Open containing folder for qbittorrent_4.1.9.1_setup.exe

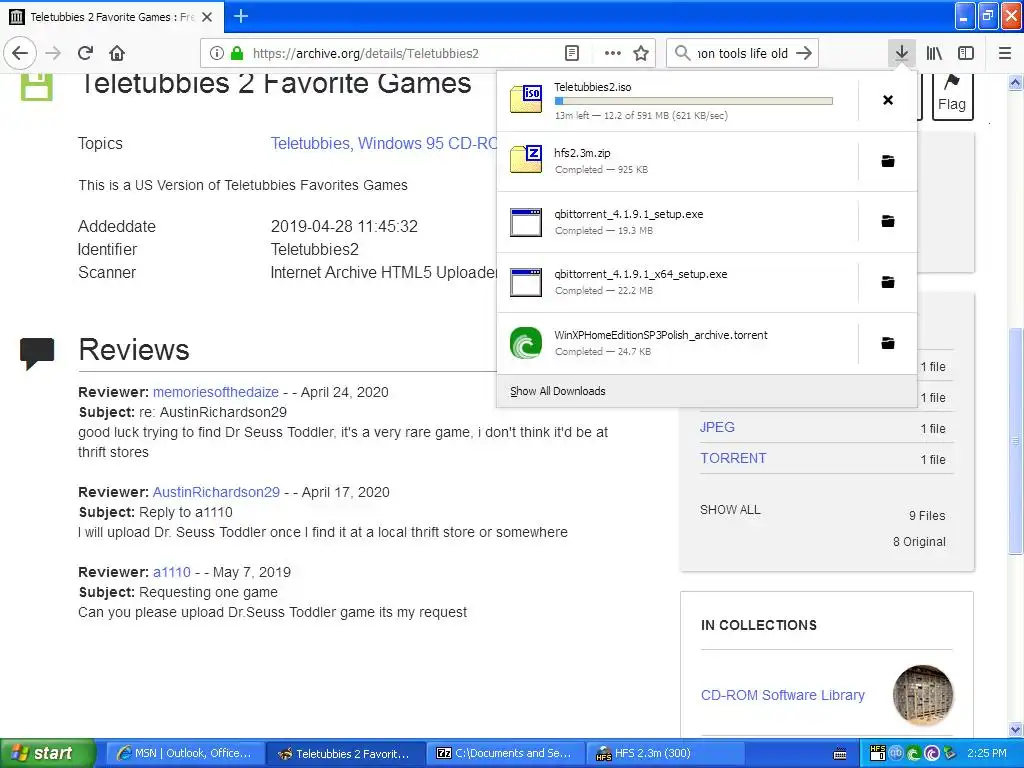[888, 221]
